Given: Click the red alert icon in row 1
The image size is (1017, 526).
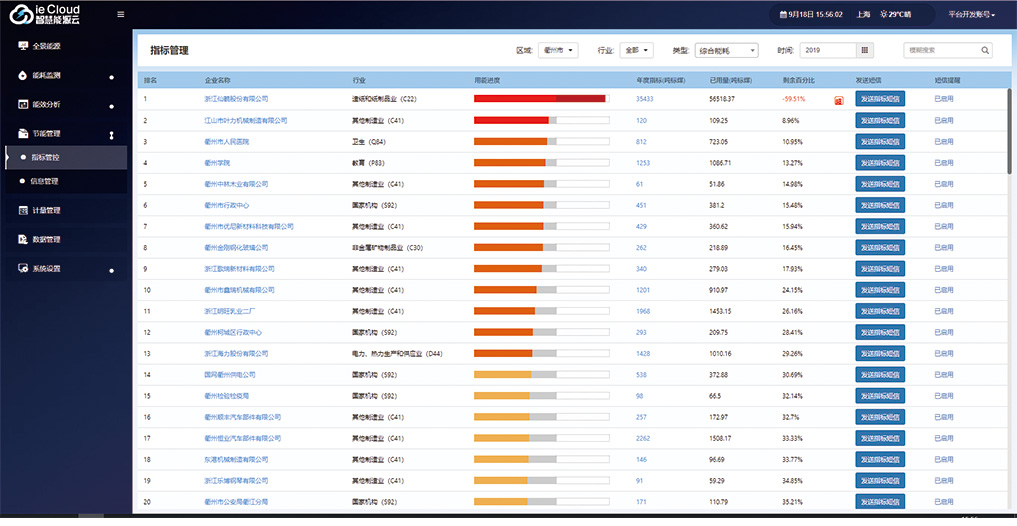Looking at the screenshot, I should click(x=838, y=99).
